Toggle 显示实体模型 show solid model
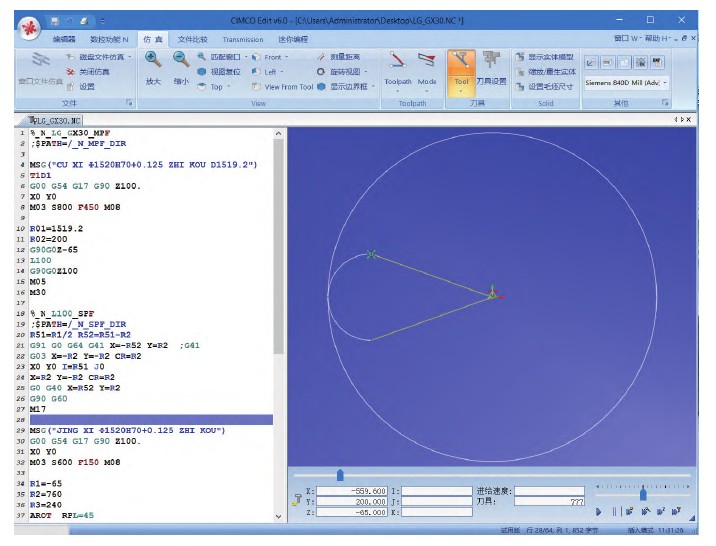Image resolution: width=716 pixels, height=546 pixels. (520, 57)
